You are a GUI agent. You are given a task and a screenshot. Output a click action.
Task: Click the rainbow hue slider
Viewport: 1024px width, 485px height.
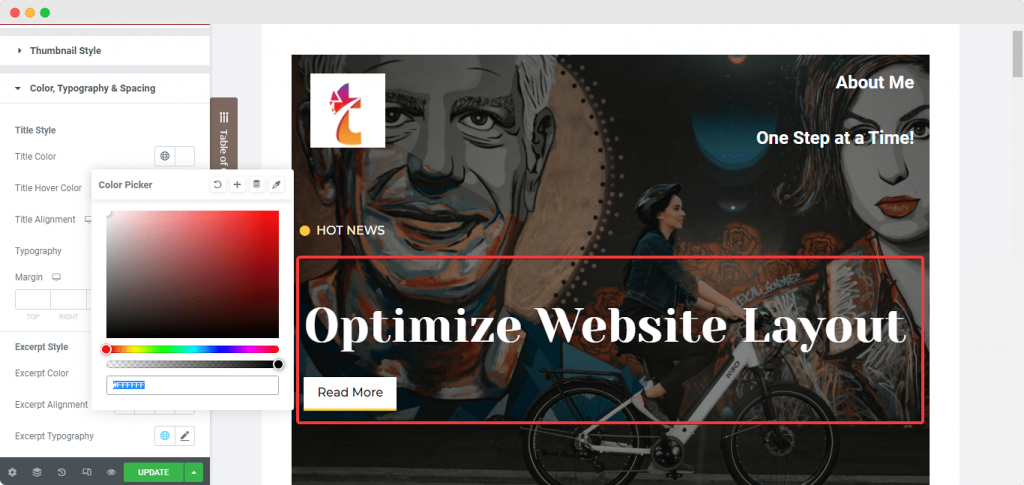tap(193, 349)
